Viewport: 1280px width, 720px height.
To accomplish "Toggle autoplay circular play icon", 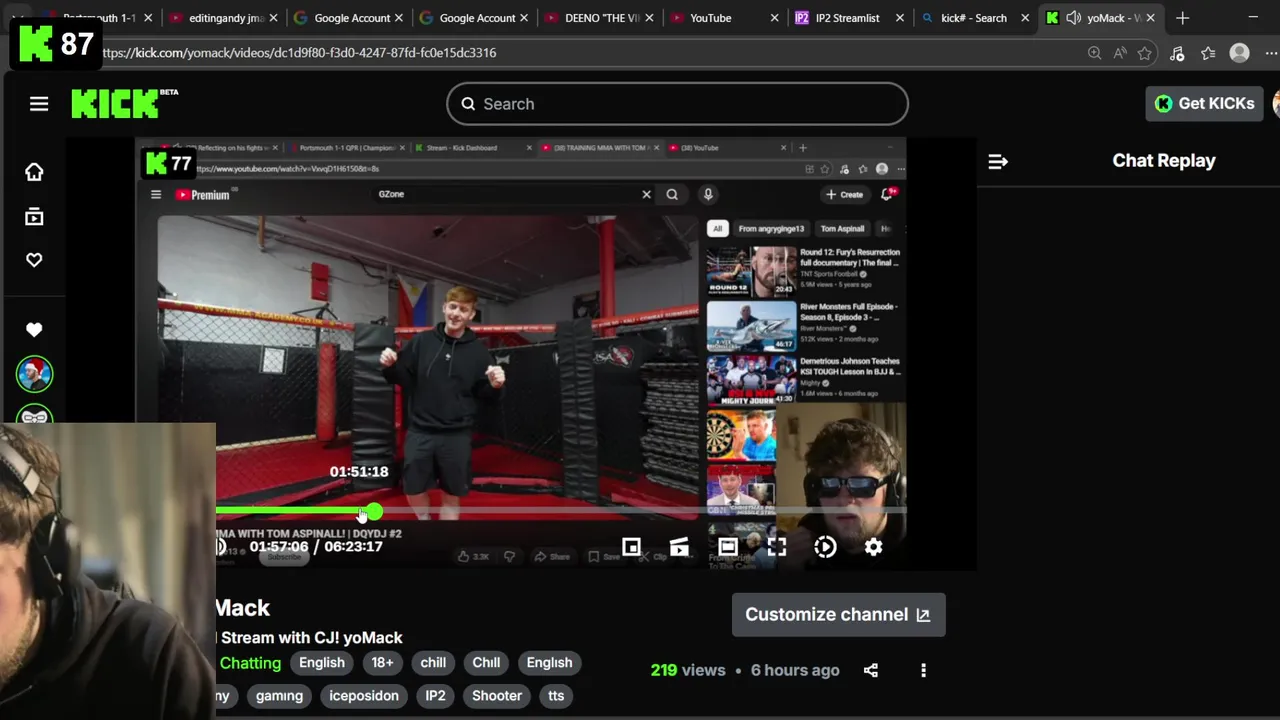I will 825,547.
